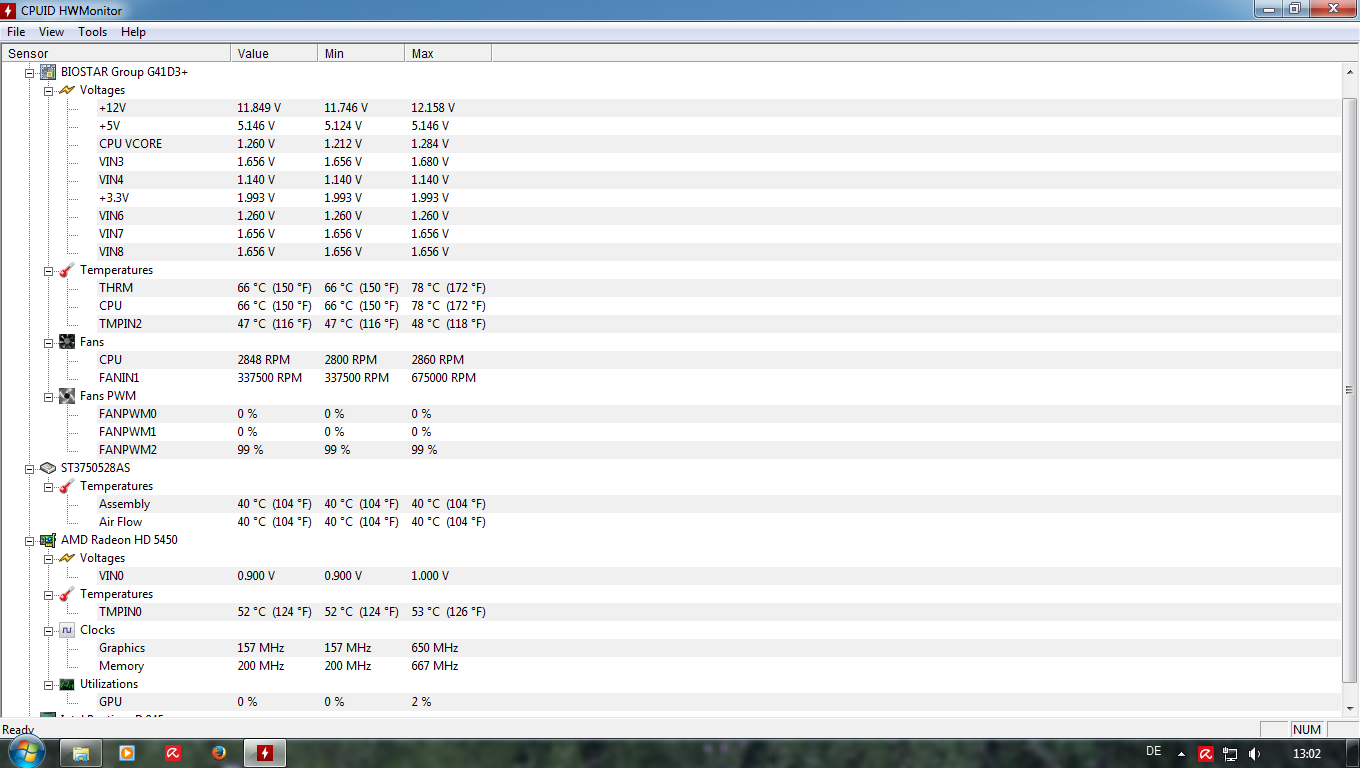Open the Help menu
The height and width of the screenshot is (768, 1360).
tap(133, 32)
